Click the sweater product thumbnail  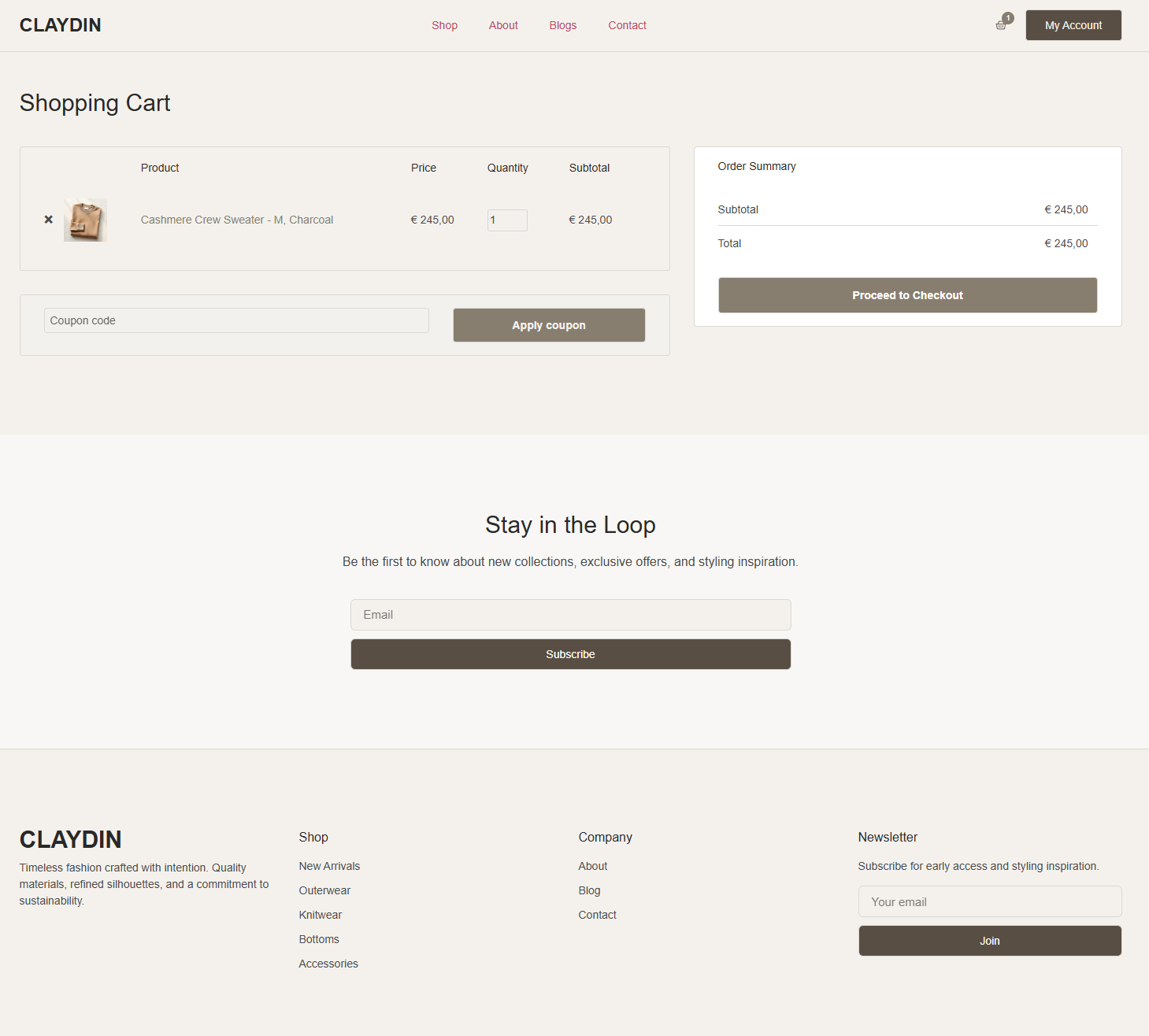85,220
